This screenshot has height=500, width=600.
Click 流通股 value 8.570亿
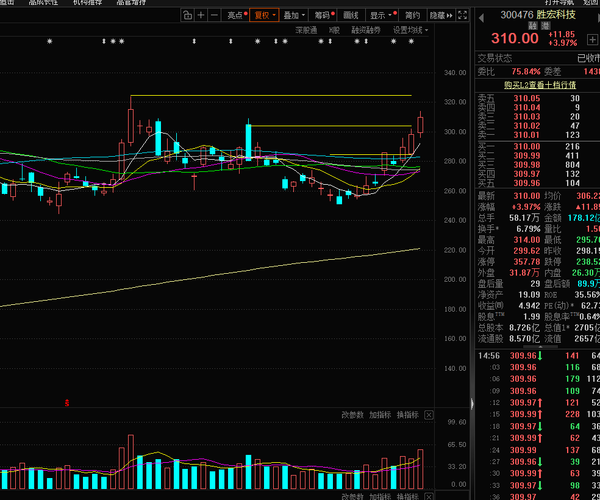tap(524, 339)
